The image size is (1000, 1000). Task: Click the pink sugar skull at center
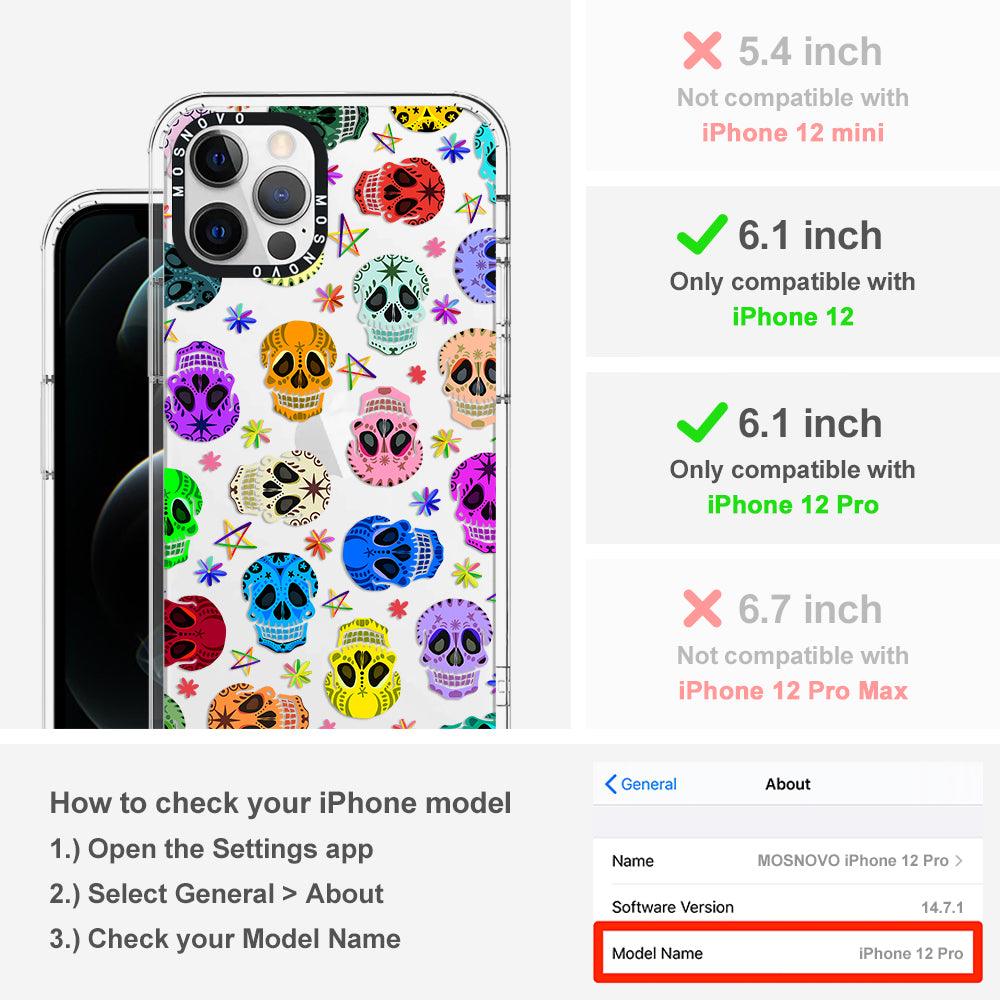[385, 436]
